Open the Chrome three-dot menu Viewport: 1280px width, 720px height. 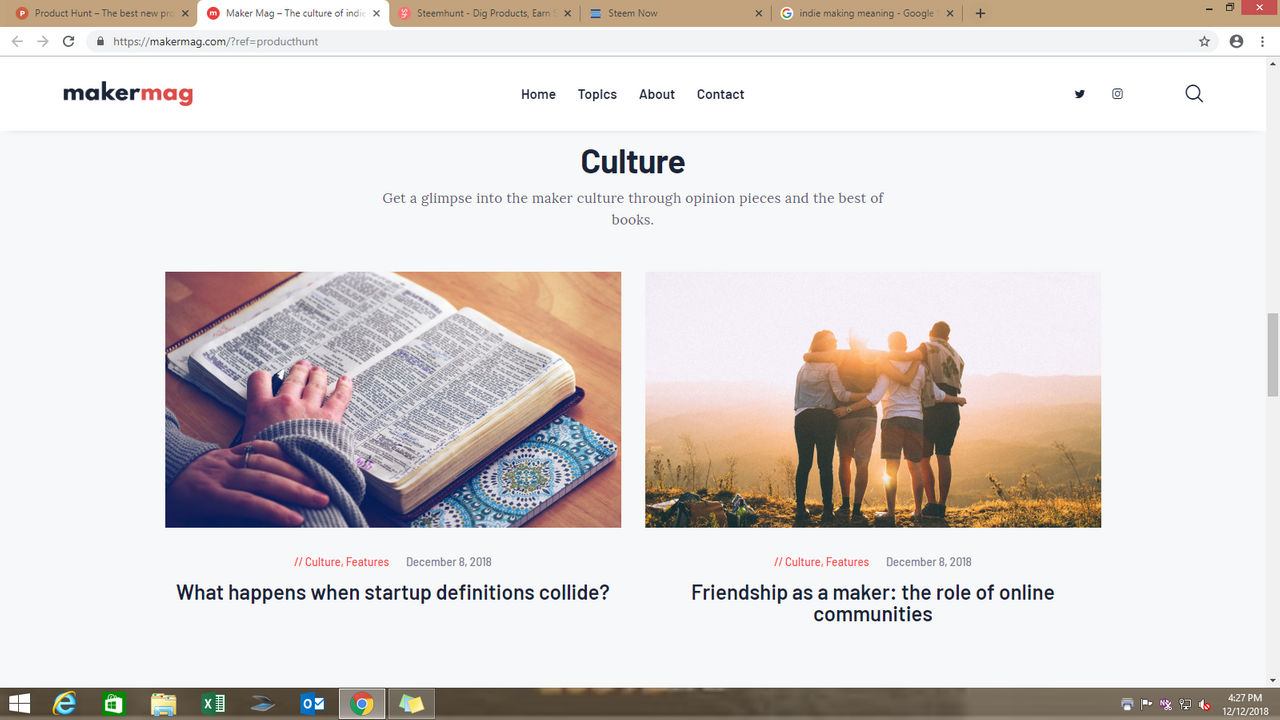[x=1264, y=41]
